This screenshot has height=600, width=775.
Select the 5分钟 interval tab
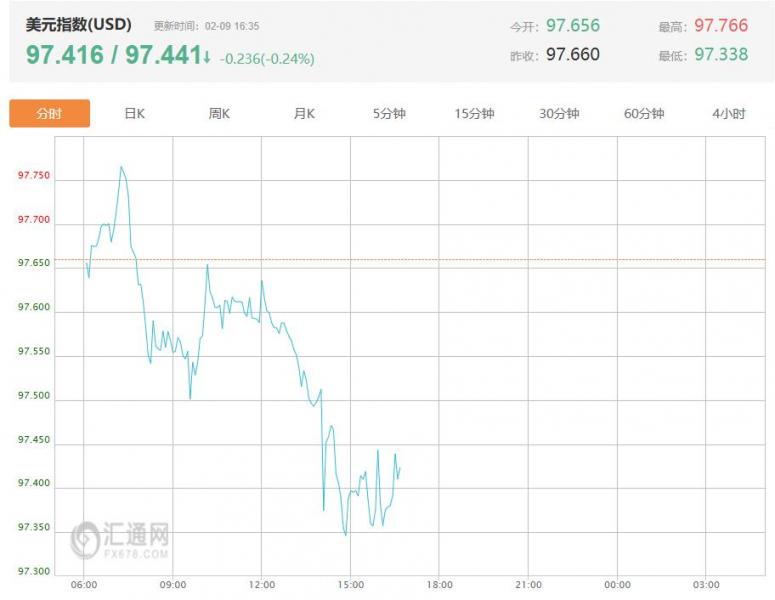pyautogui.click(x=389, y=114)
